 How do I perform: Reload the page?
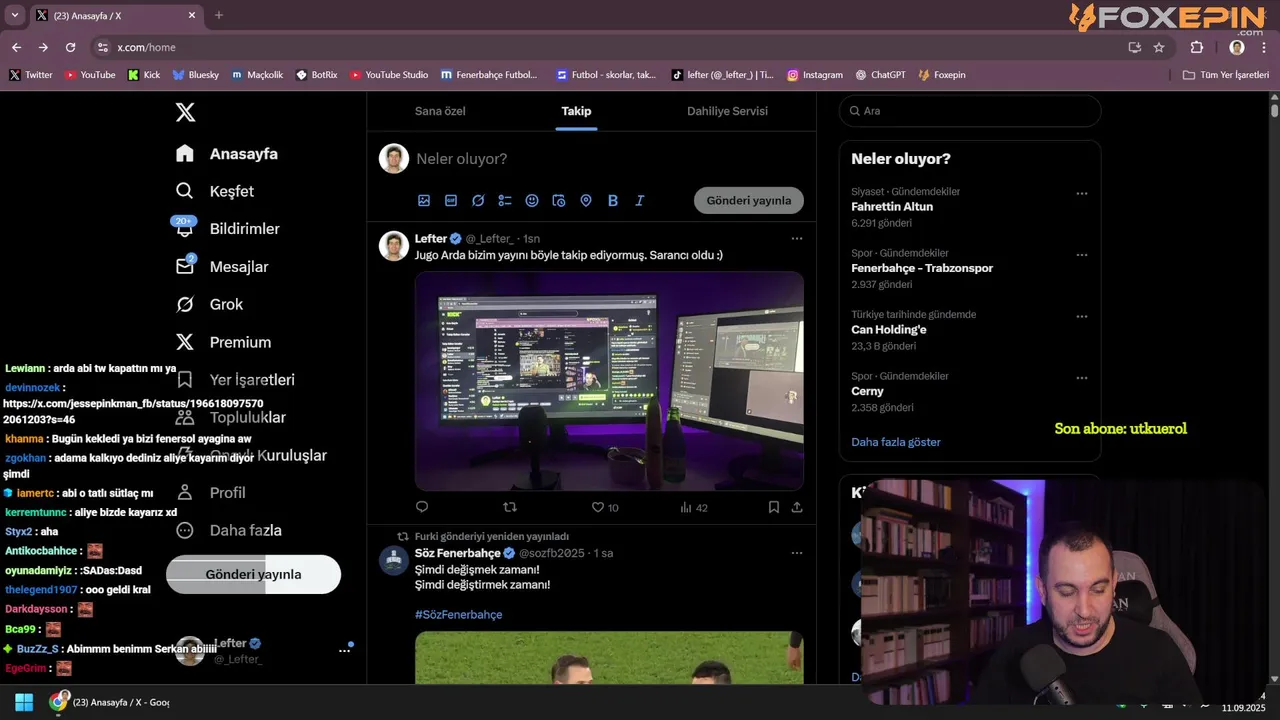70,47
